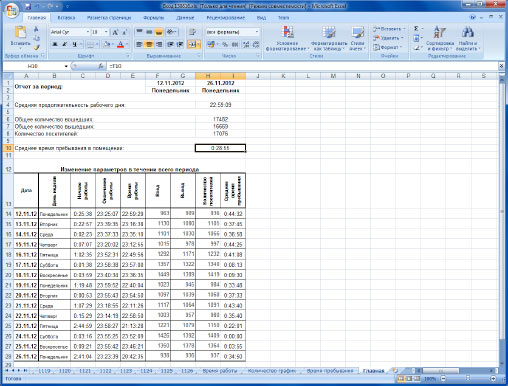Copy selection using the Copy icon

tap(36, 38)
